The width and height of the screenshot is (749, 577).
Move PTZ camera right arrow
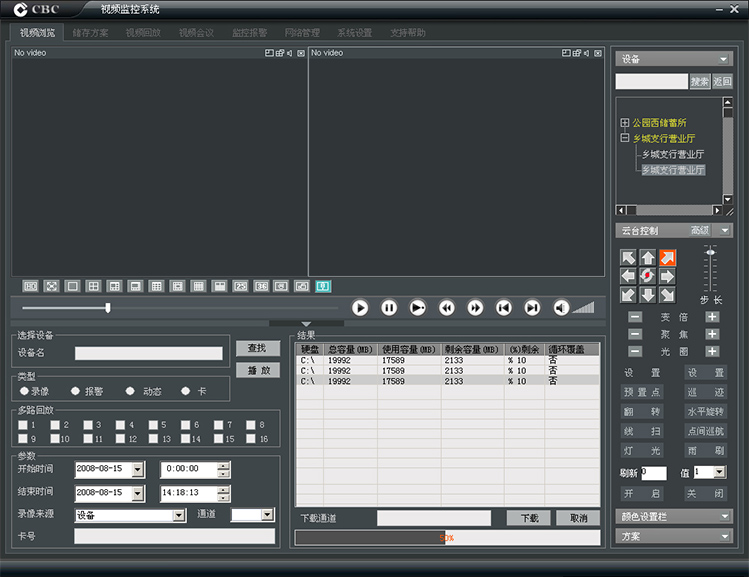667,276
